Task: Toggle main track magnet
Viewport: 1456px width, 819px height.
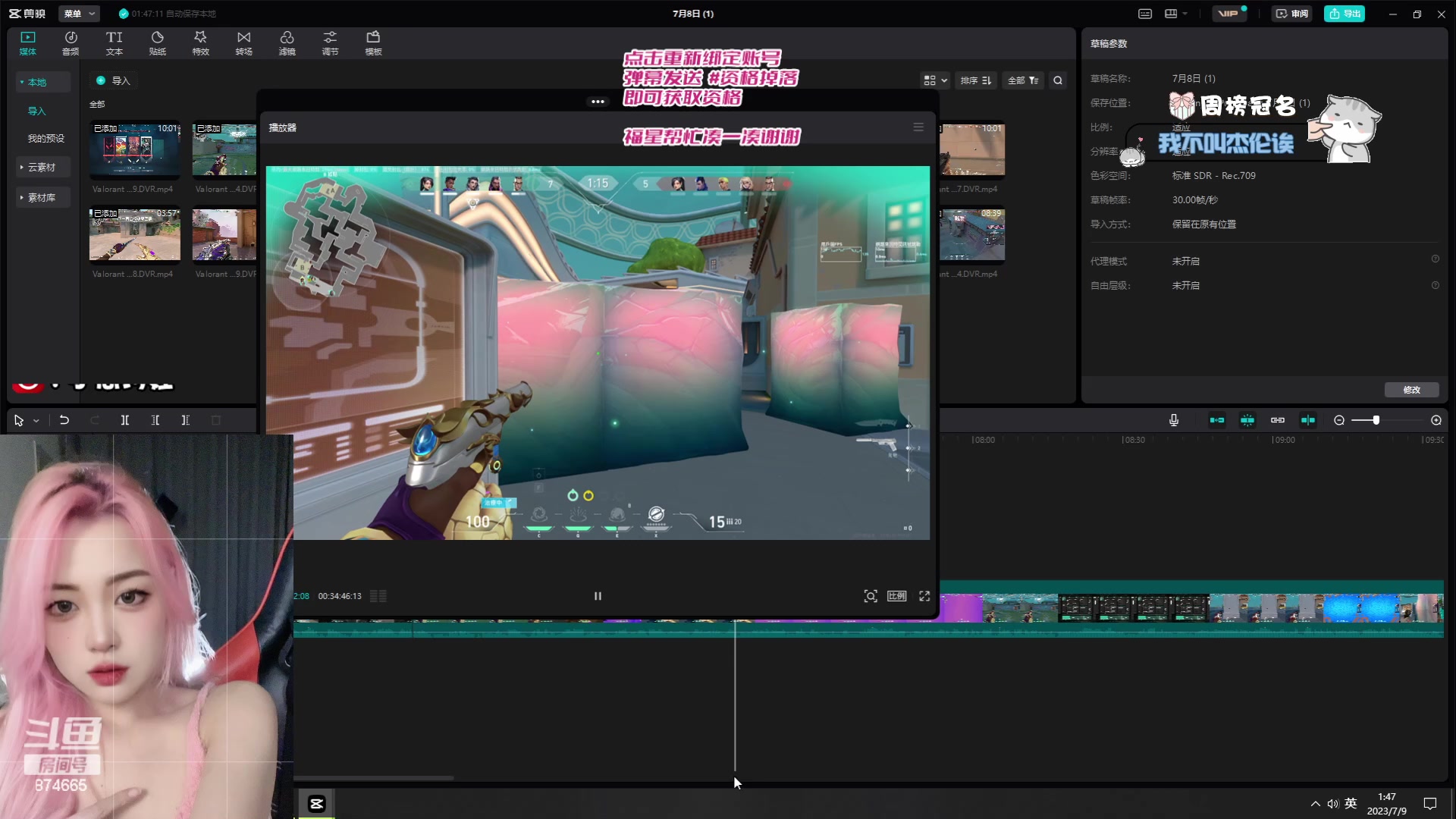Action: [x=1217, y=420]
